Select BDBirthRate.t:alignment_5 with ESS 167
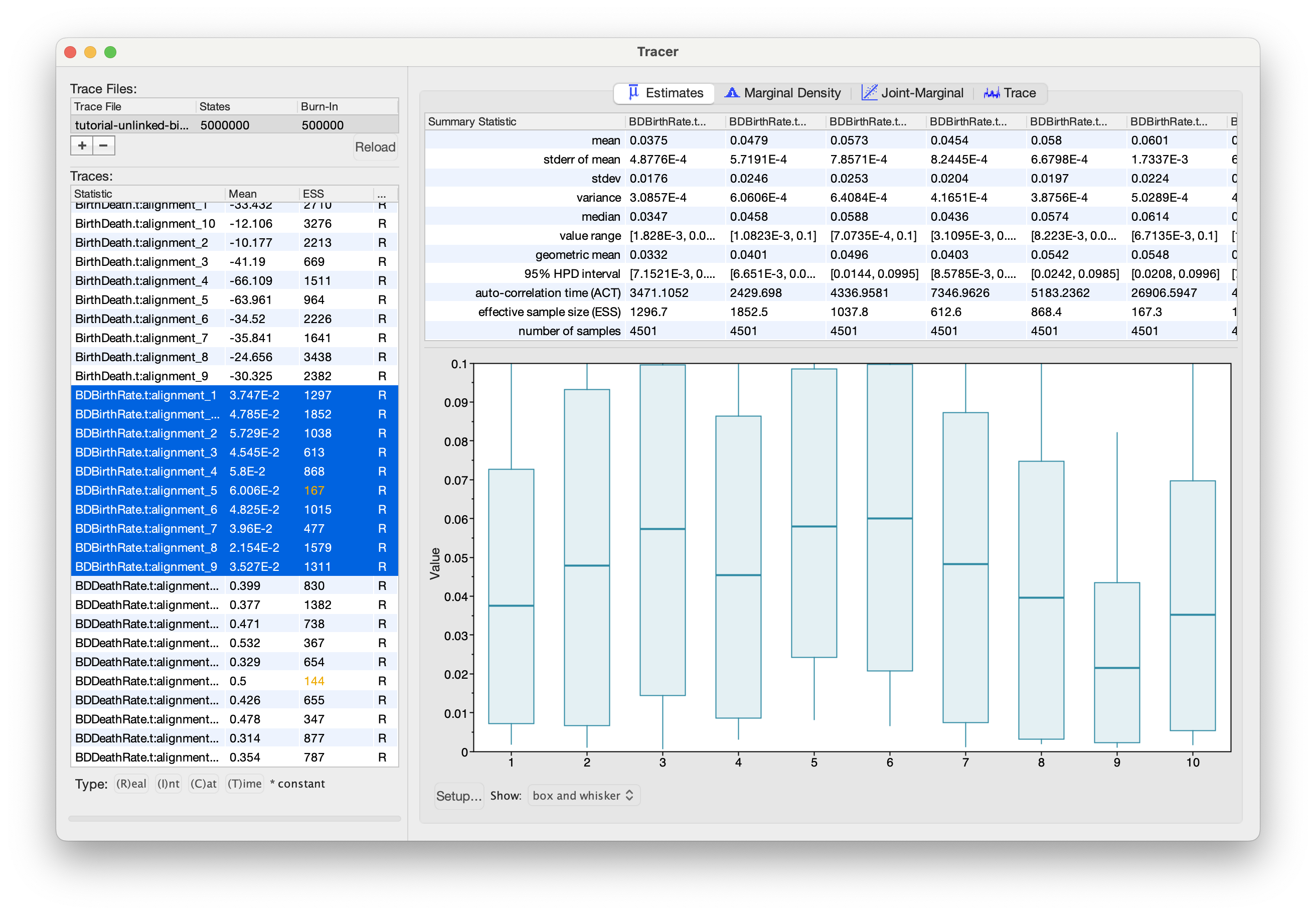The width and height of the screenshot is (1316, 915). point(234,490)
